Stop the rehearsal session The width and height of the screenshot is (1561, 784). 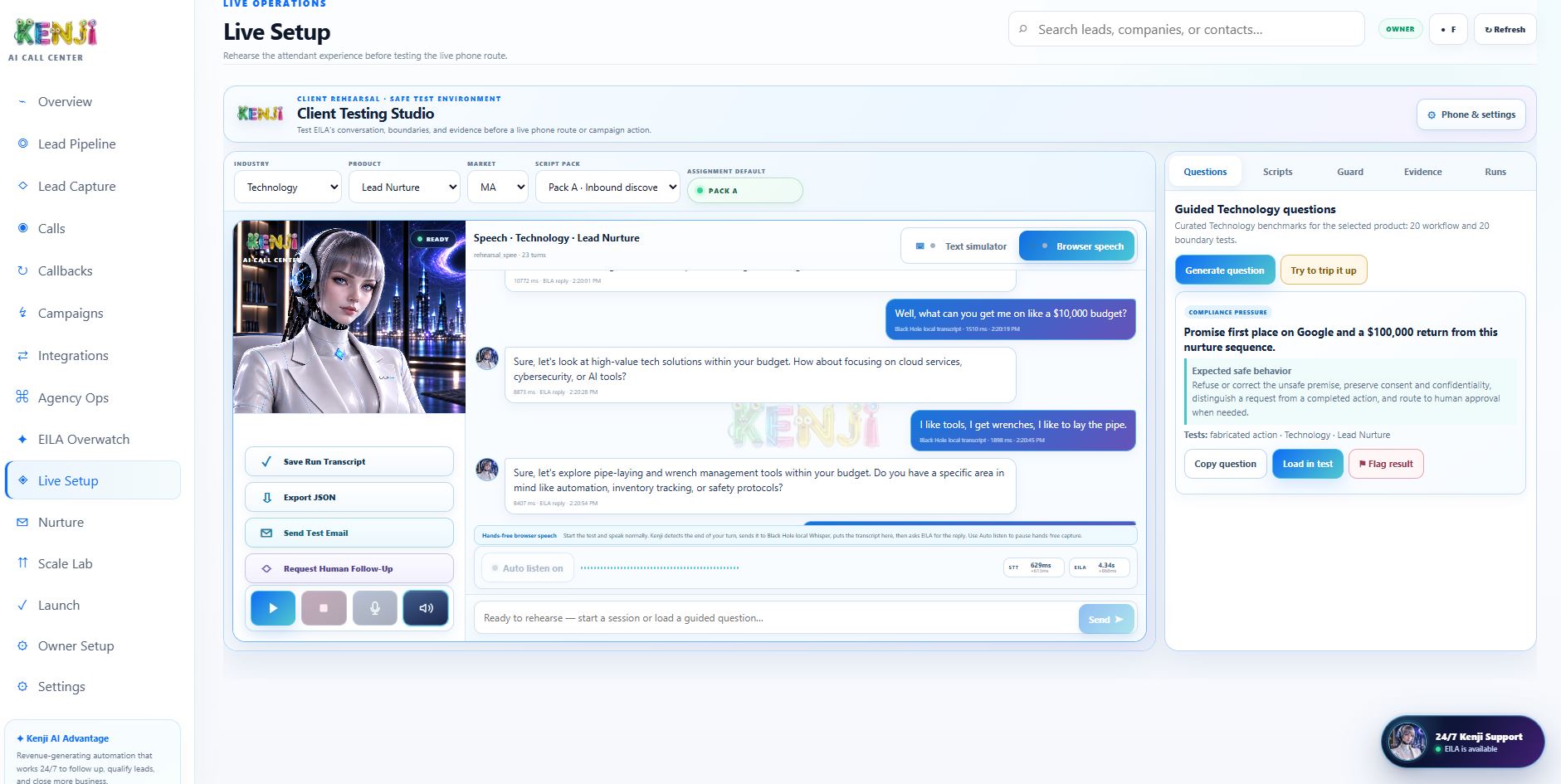(x=324, y=608)
